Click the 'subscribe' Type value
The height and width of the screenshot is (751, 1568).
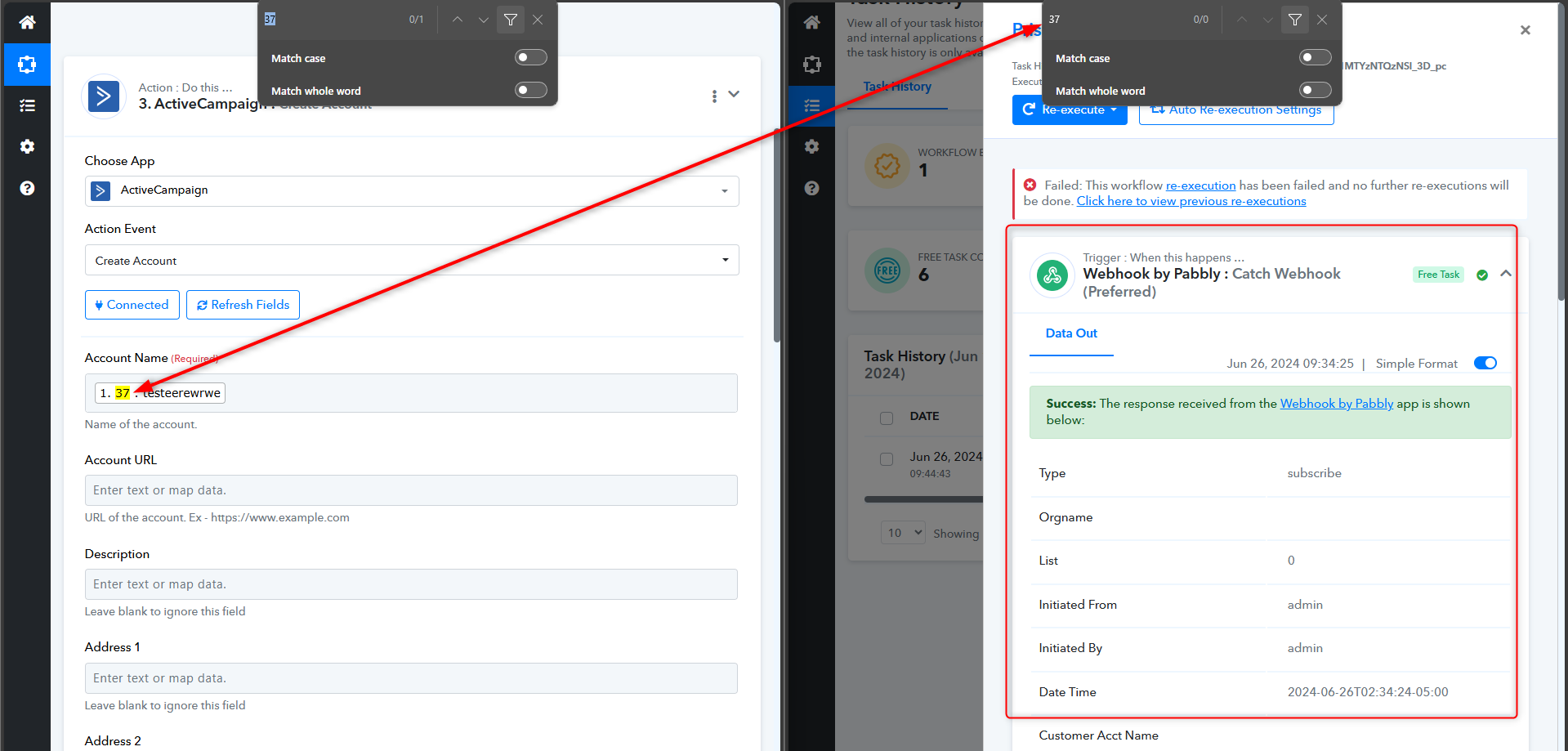[x=1314, y=473]
